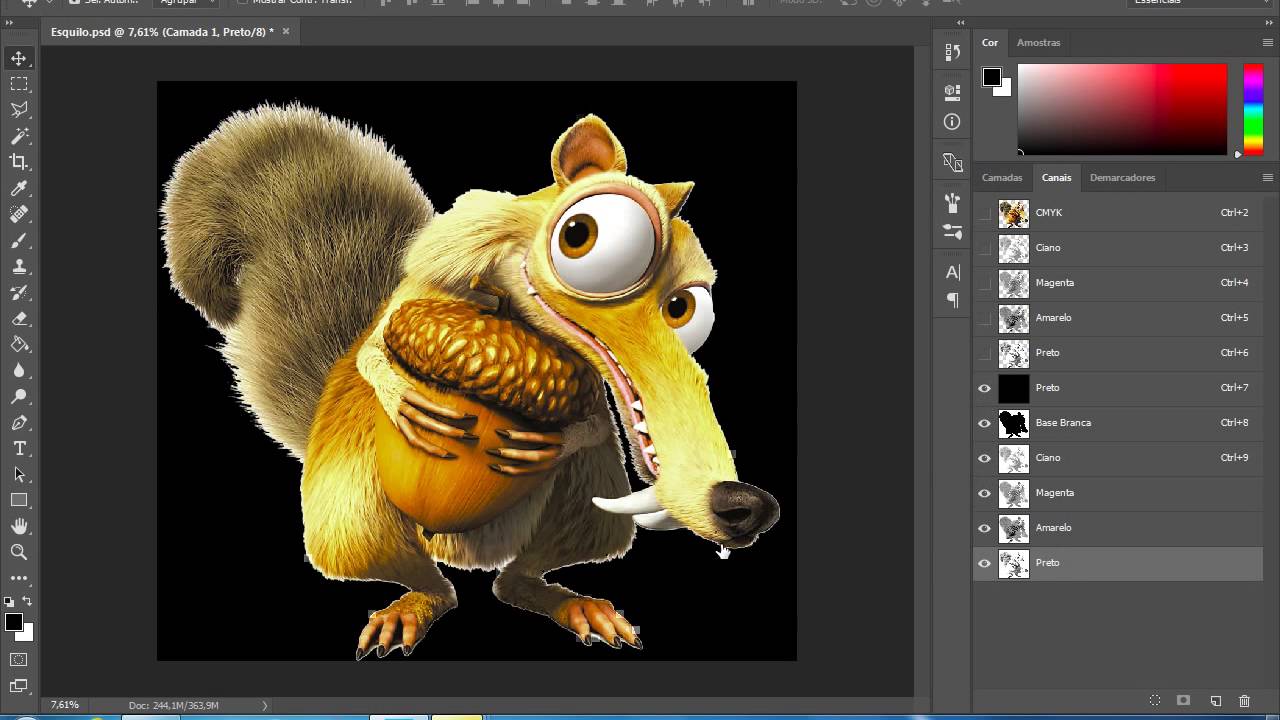
Task: Open the Info panel icon
Action: (952, 122)
